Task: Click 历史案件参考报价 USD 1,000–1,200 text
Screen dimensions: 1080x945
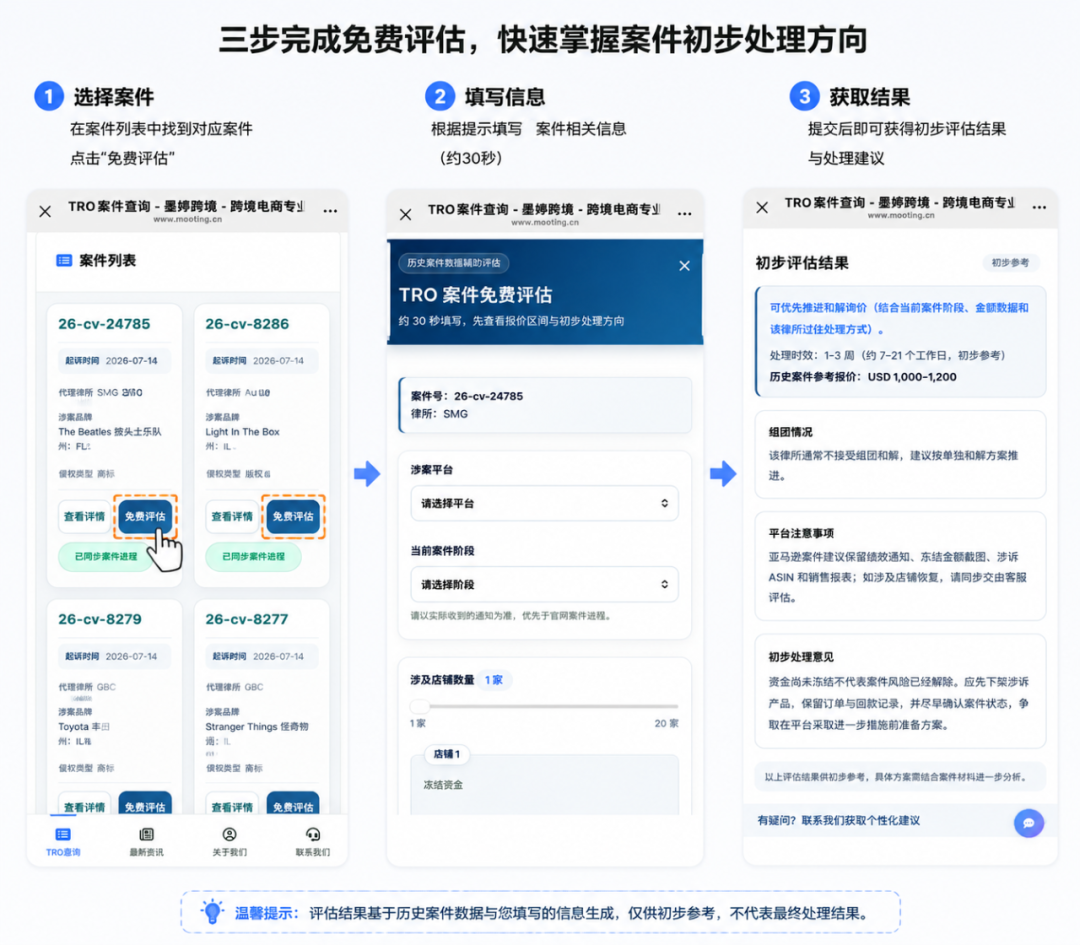Action: [x=863, y=377]
